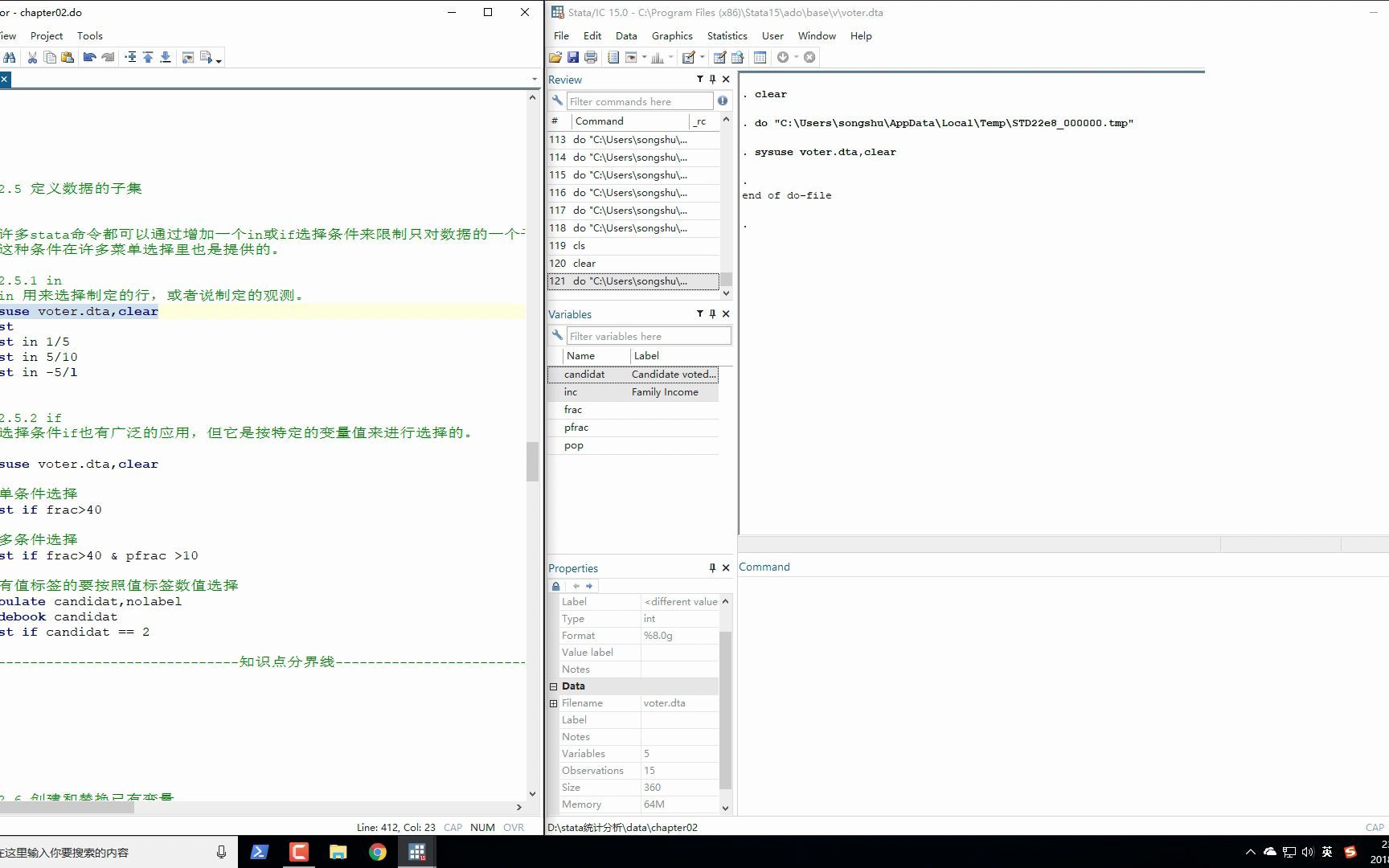Open the Window menu in Stata

[x=817, y=35]
